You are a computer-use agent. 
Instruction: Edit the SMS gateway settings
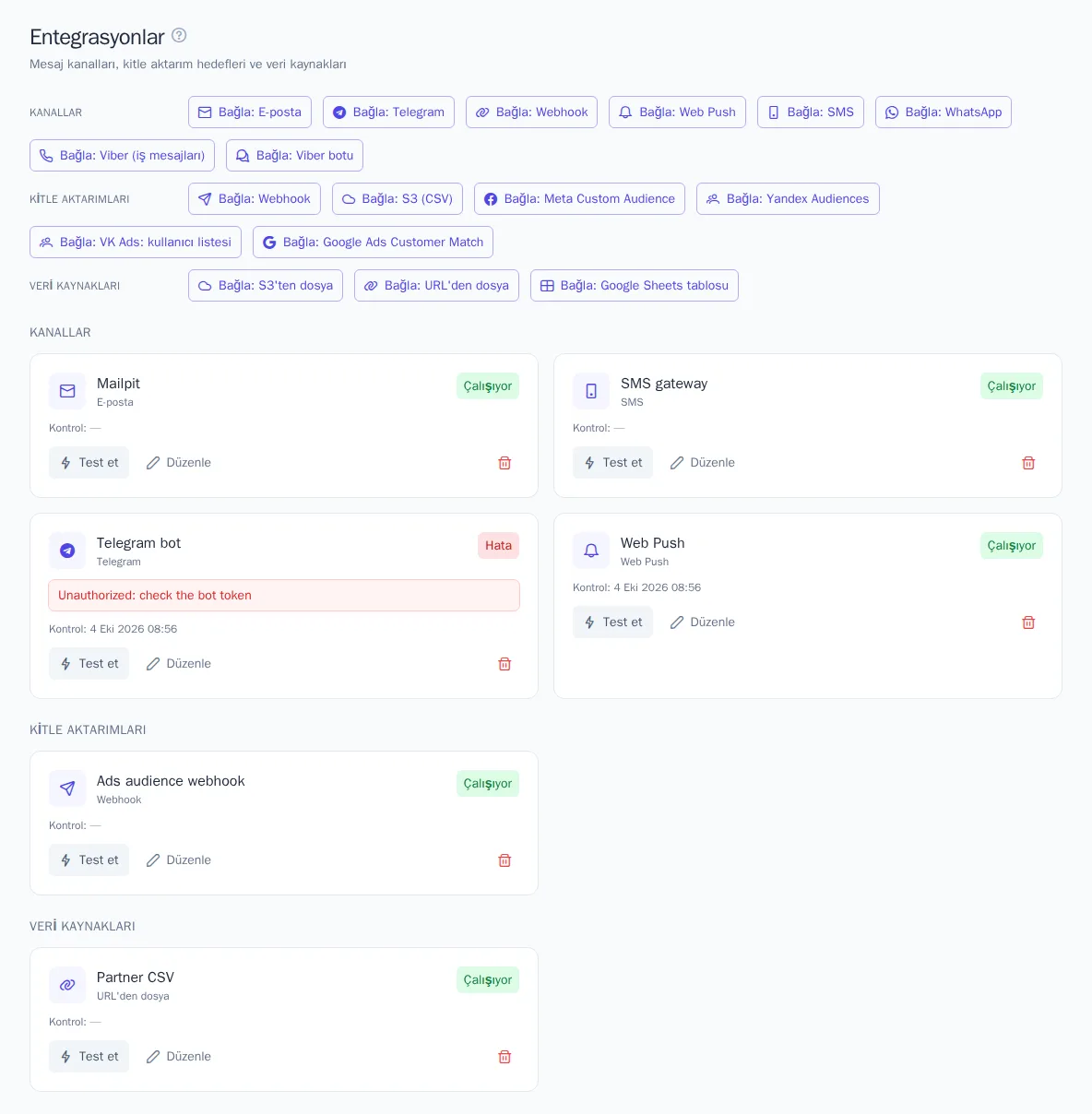703,462
